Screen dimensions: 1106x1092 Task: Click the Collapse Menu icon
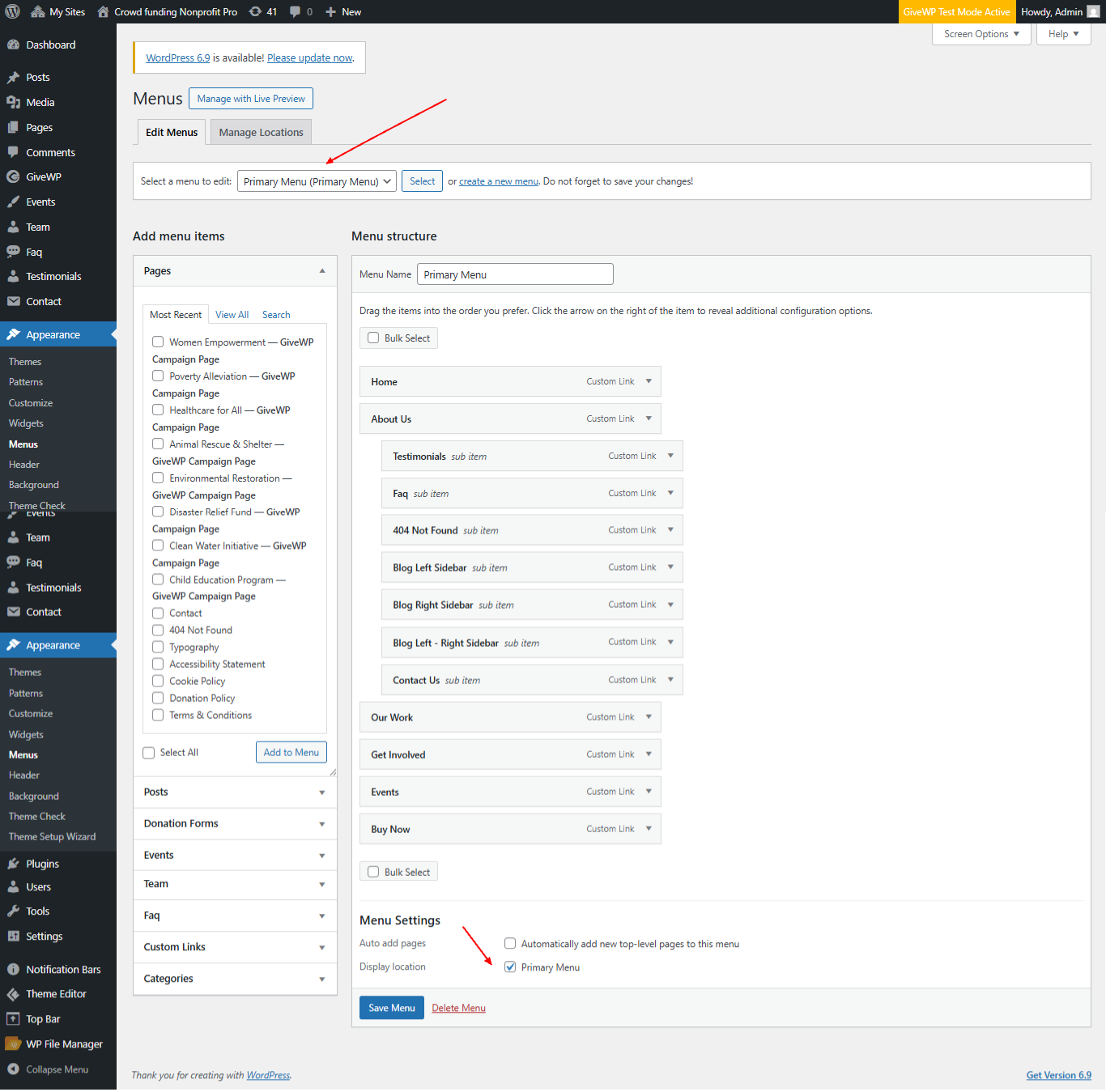point(13,1069)
